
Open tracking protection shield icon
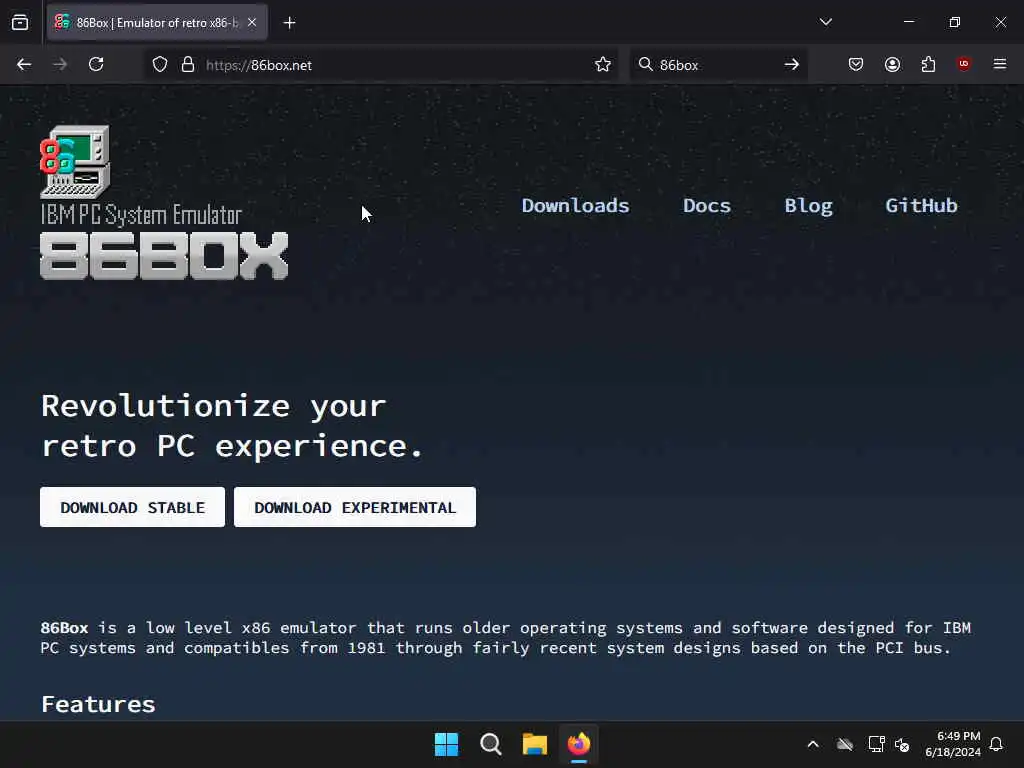pos(160,65)
